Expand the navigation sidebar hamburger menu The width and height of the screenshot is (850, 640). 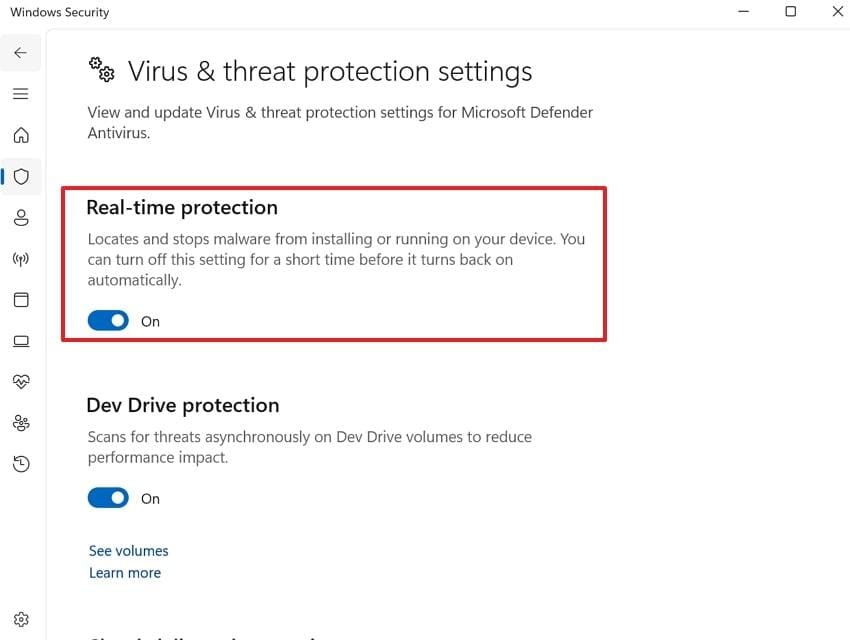pos(21,93)
